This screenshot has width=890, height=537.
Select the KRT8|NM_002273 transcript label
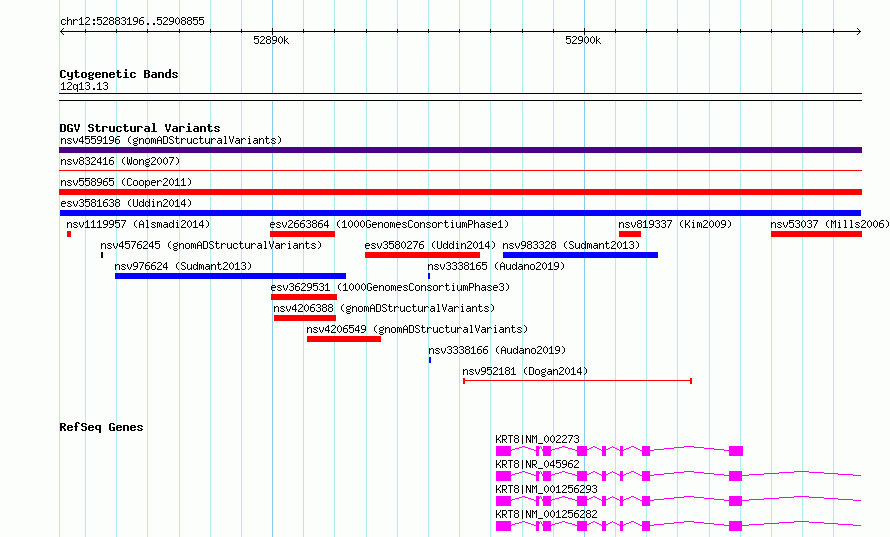[538, 439]
